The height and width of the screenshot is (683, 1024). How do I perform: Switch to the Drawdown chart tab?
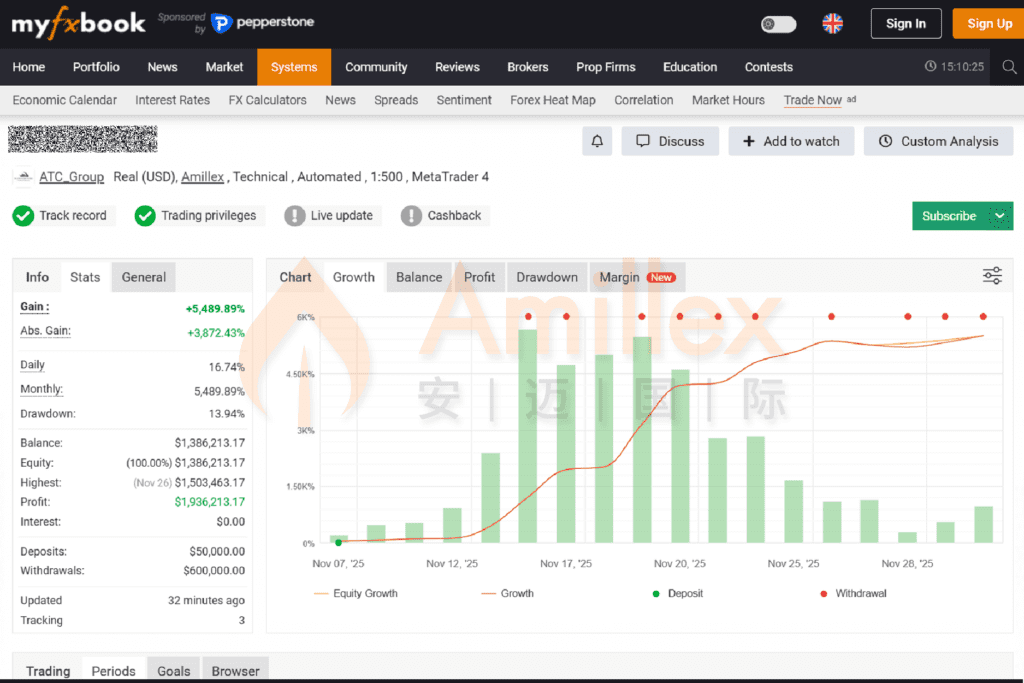[547, 277]
